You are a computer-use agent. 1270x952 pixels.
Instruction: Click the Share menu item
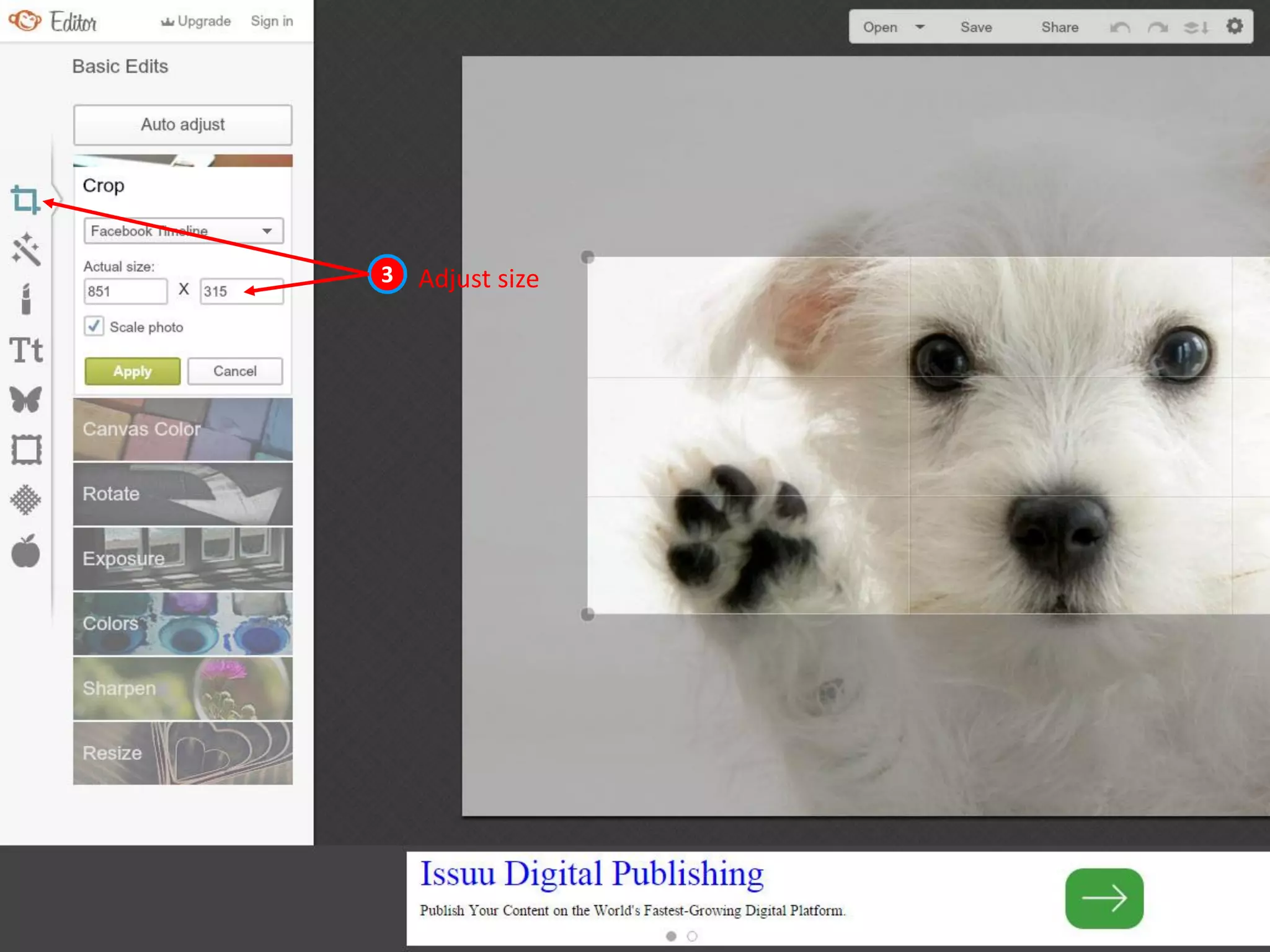pos(1060,27)
